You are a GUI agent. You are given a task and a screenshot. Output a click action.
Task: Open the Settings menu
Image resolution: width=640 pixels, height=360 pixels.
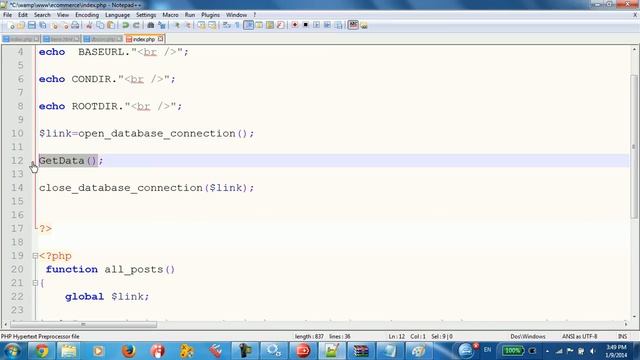(146, 15)
